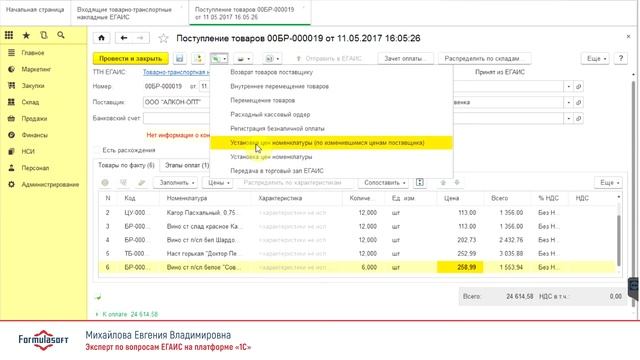Click the Банковский счет input field
The image size is (640, 360).
pos(176,118)
